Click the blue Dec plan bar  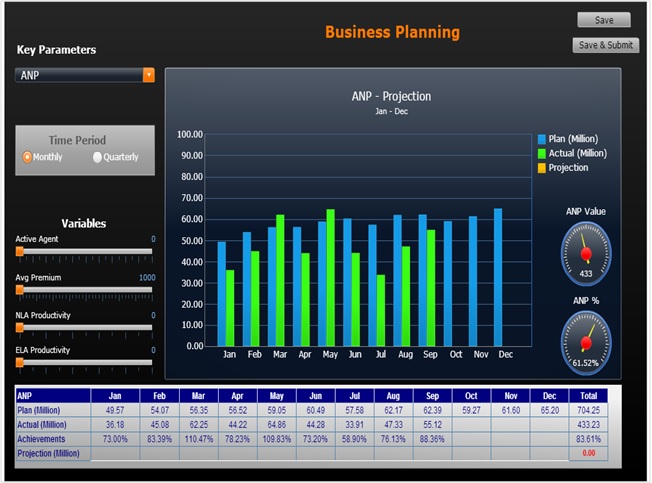click(x=498, y=277)
